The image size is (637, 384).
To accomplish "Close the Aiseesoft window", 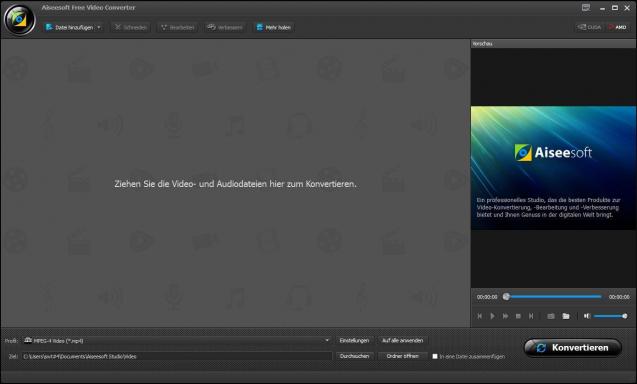I will click(x=627, y=8).
